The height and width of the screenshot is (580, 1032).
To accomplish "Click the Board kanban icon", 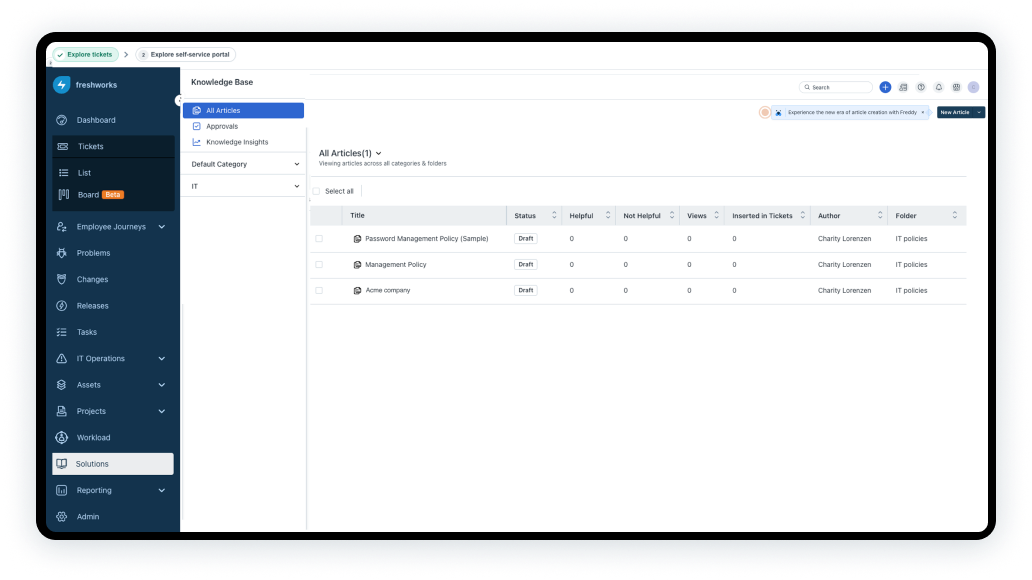I will (64, 194).
